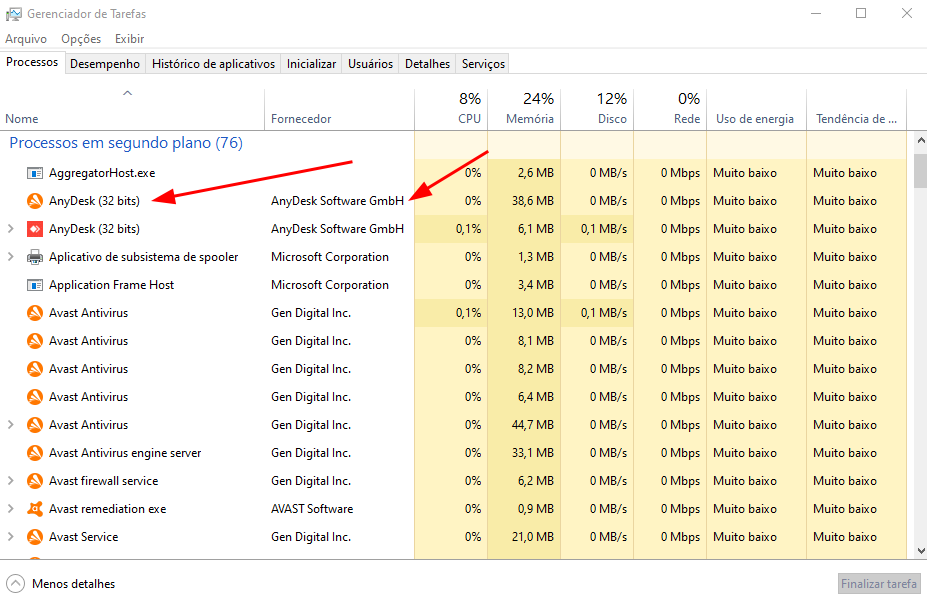Viewport: 927px width, 605px height.
Task: Sort by the Disco column header
Action: pos(597,109)
